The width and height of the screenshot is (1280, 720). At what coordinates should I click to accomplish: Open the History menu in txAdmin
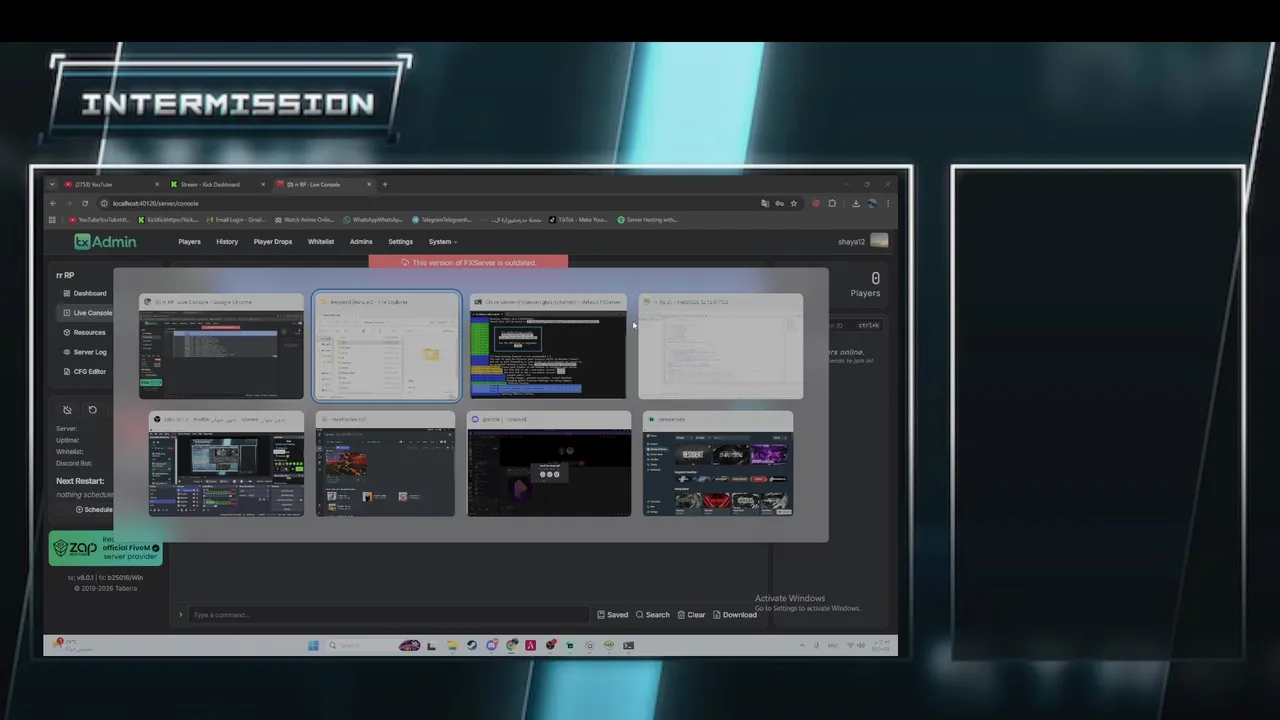[x=227, y=241]
